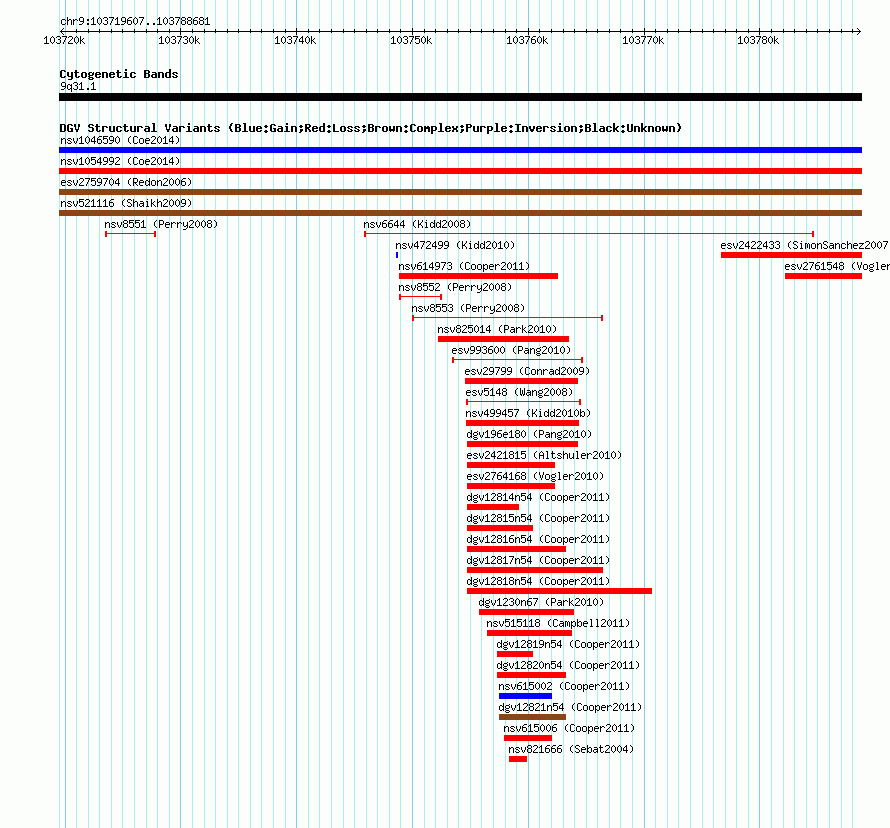Select dgv12818n54 (Cooper2011) label
Viewport: 890px width, 828px height.
click(x=539, y=581)
